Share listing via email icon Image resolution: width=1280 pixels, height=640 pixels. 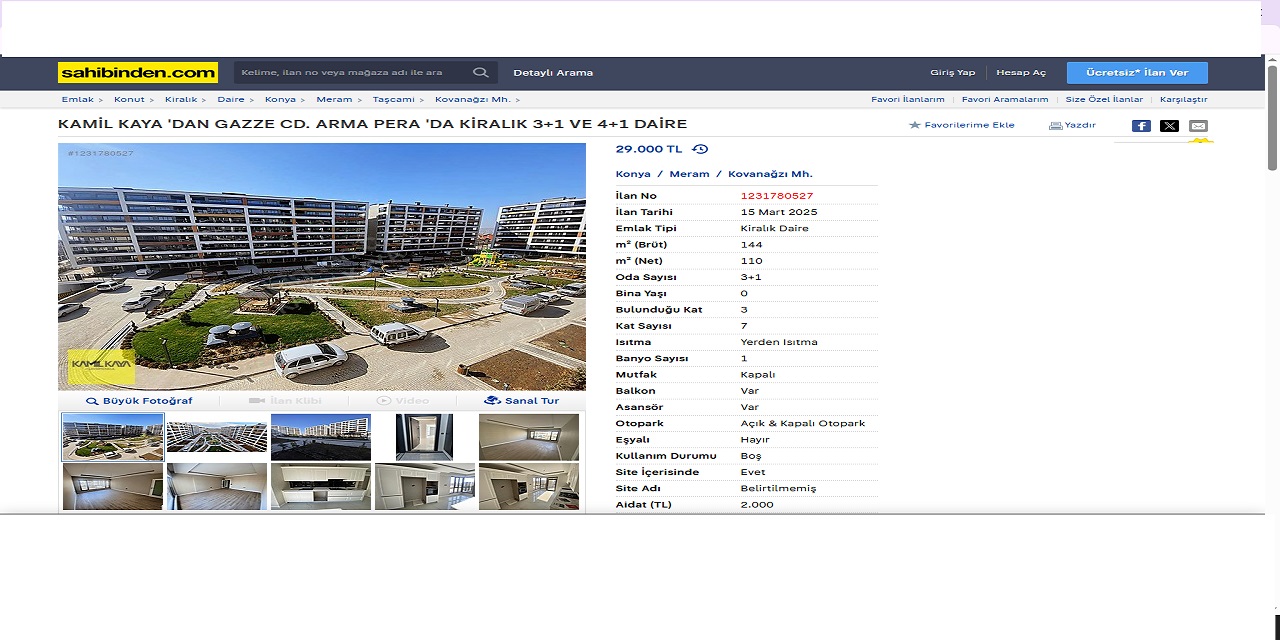point(1198,126)
